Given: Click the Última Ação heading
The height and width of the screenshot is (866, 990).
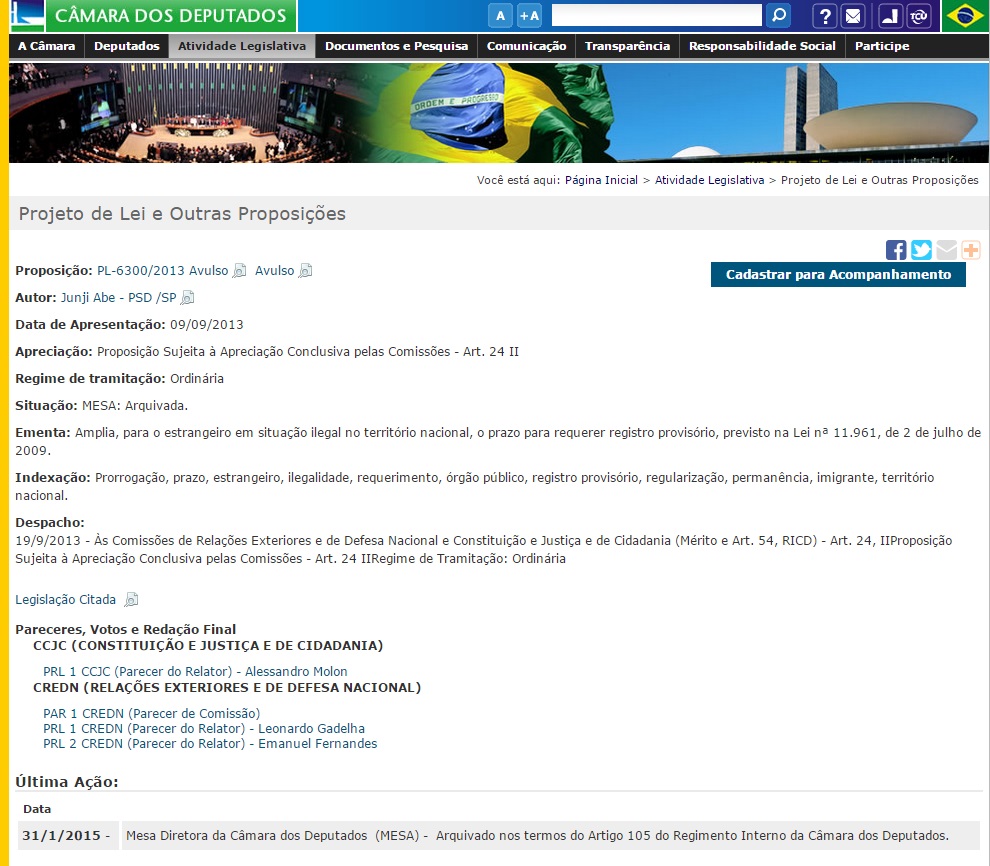Looking at the screenshot, I should click(x=67, y=781).
